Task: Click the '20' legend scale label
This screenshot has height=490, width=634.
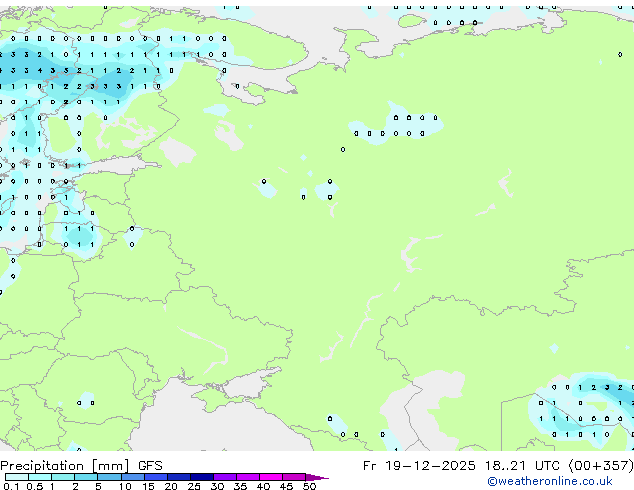Action: tap(171, 486)
